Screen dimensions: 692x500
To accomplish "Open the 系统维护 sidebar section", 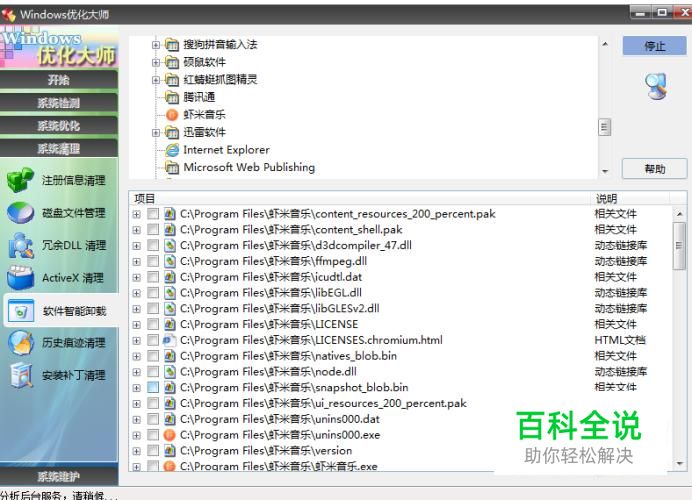I will [59, 476].
